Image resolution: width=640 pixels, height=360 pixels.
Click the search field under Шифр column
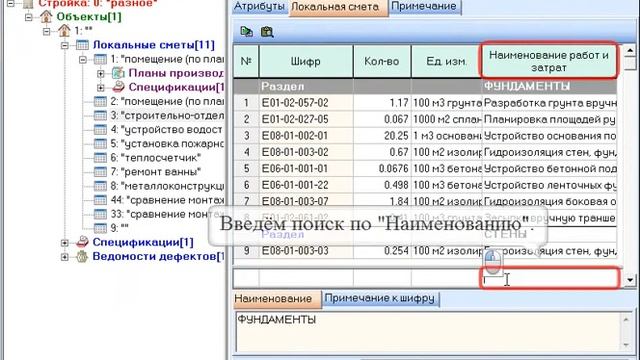click(x=306, y=278)
